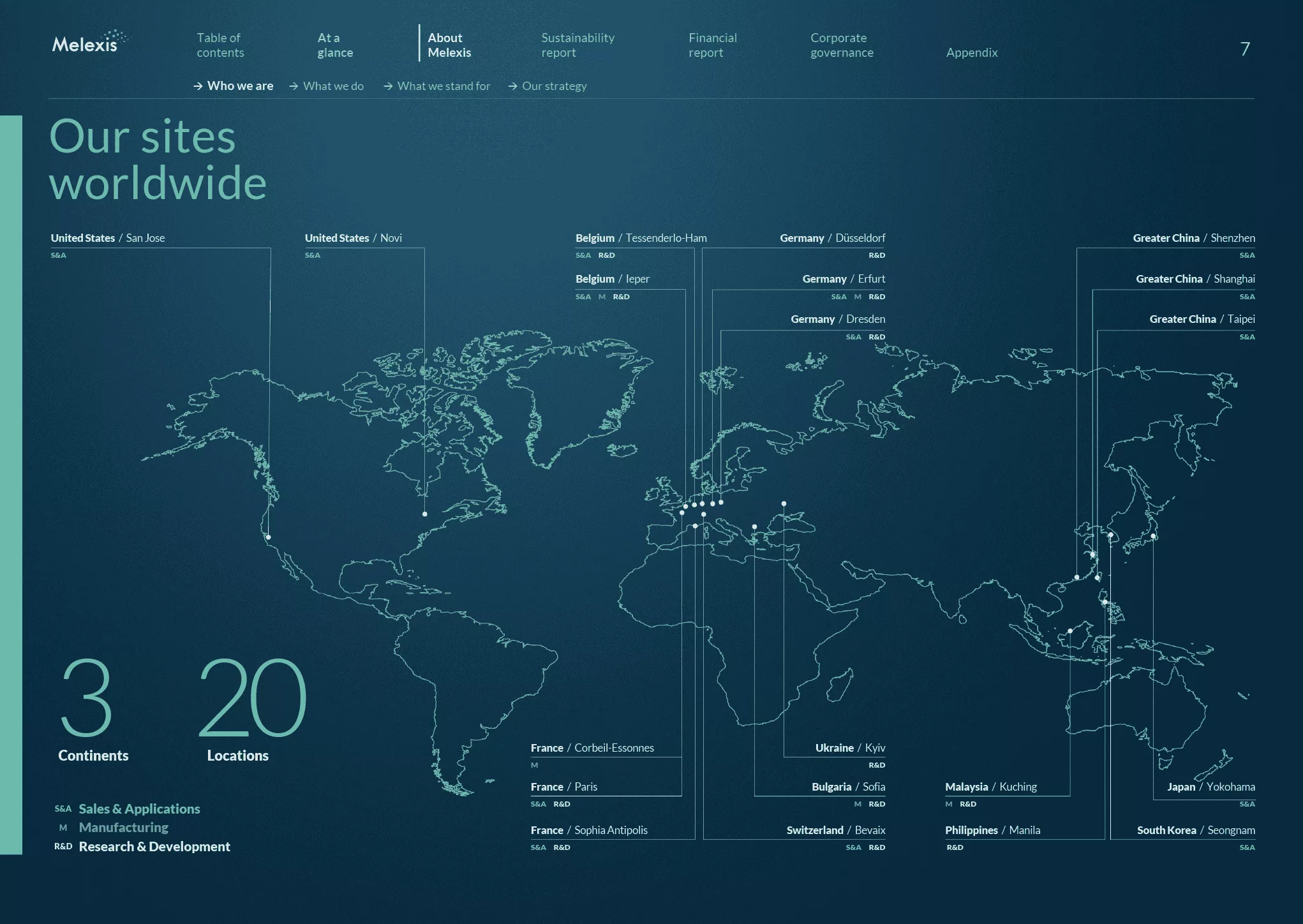
Task: Click the Sales & Applications legend entry
Action: coord(127,809)
